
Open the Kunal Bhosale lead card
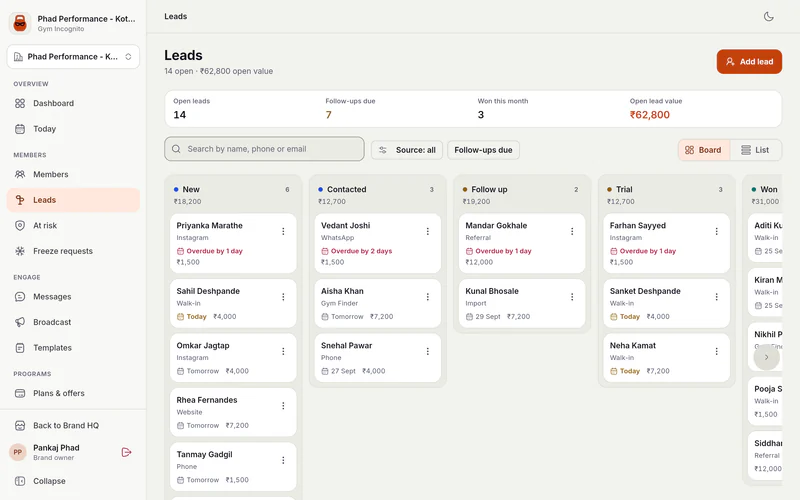(x=522, y=304)
